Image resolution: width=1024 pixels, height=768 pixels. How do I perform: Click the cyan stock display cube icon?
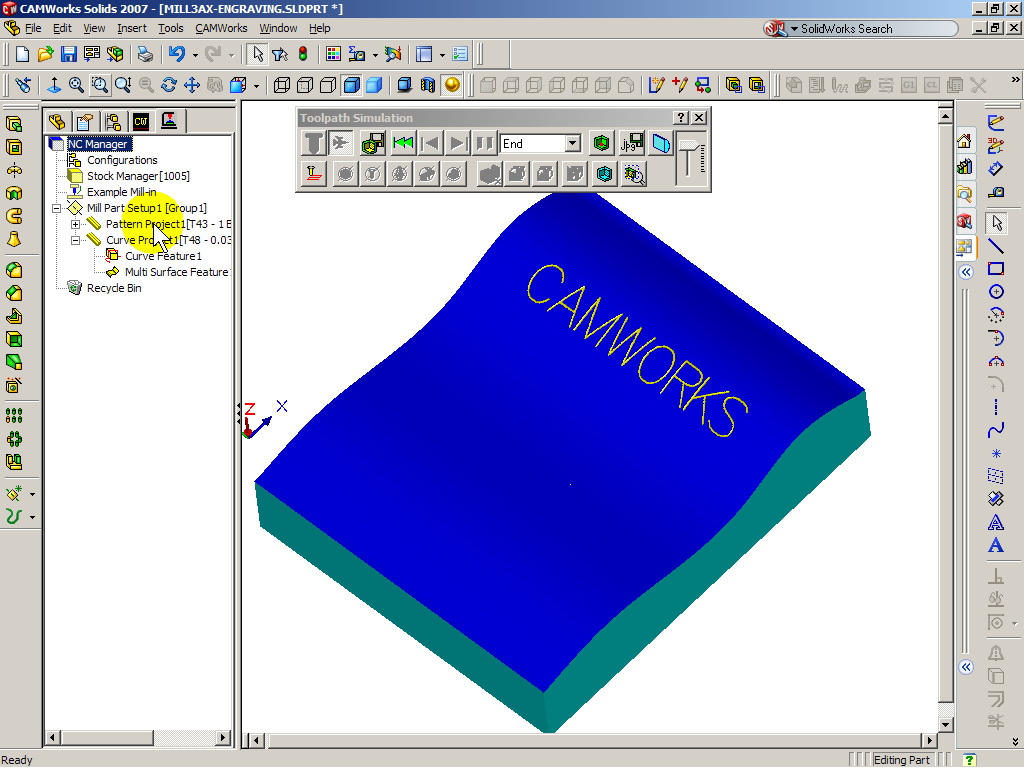click(x=605, y=174)
